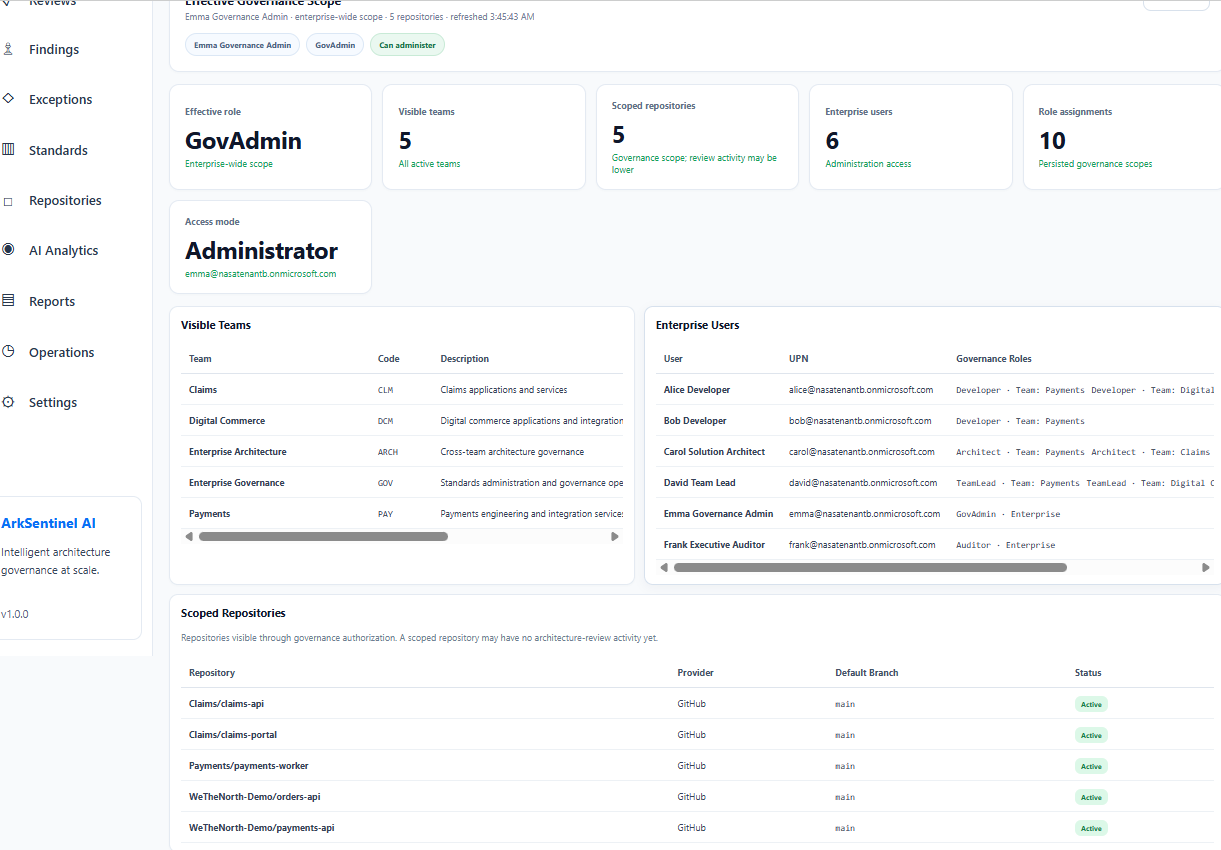The height and width of the screenshot is (850, 1221).
Task: Click the Emma Governance Admin chip
Action: 243,45
